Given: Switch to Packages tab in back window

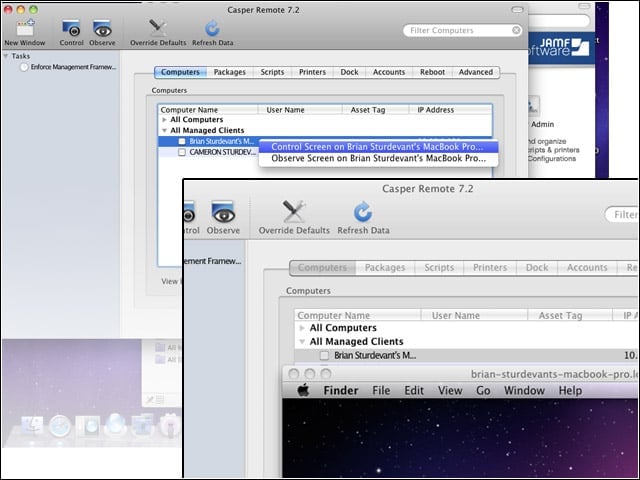Looking at the screenshot, I should 230,72.
